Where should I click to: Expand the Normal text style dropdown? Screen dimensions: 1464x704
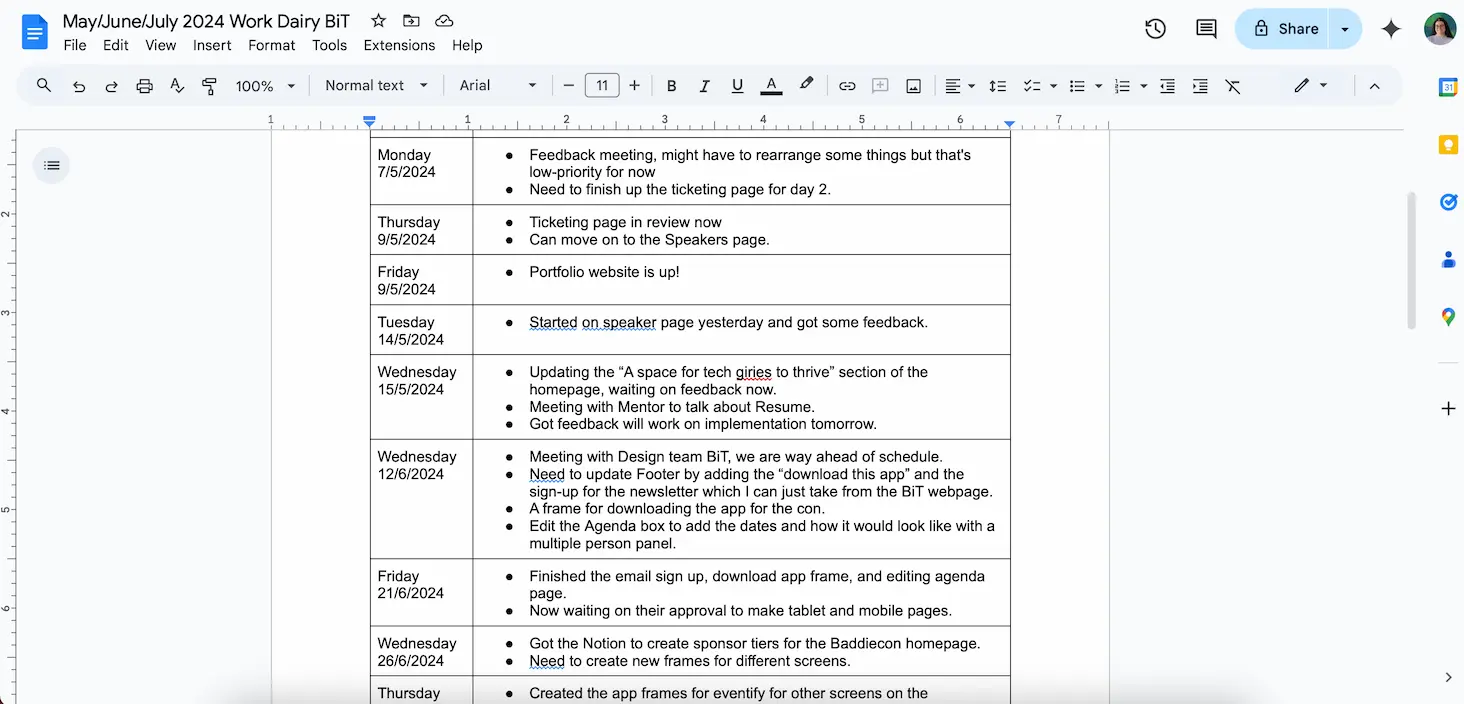(x=376, y=86)
